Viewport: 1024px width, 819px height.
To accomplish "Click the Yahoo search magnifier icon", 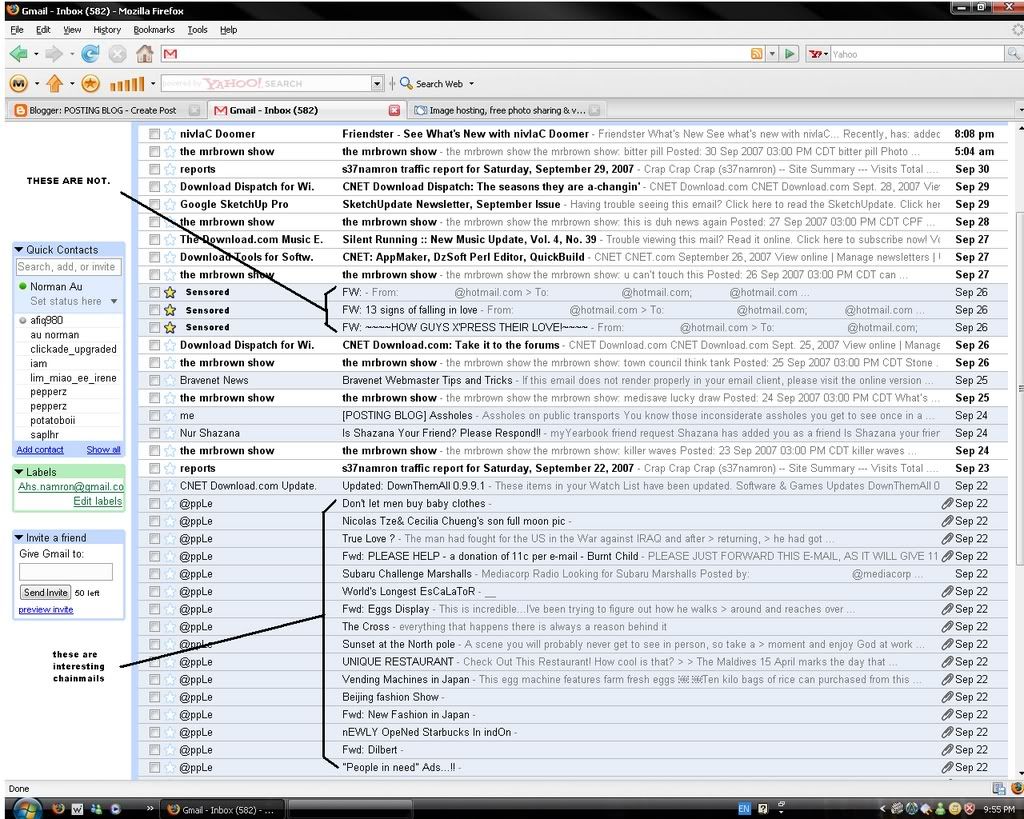I will [1013, 54].
